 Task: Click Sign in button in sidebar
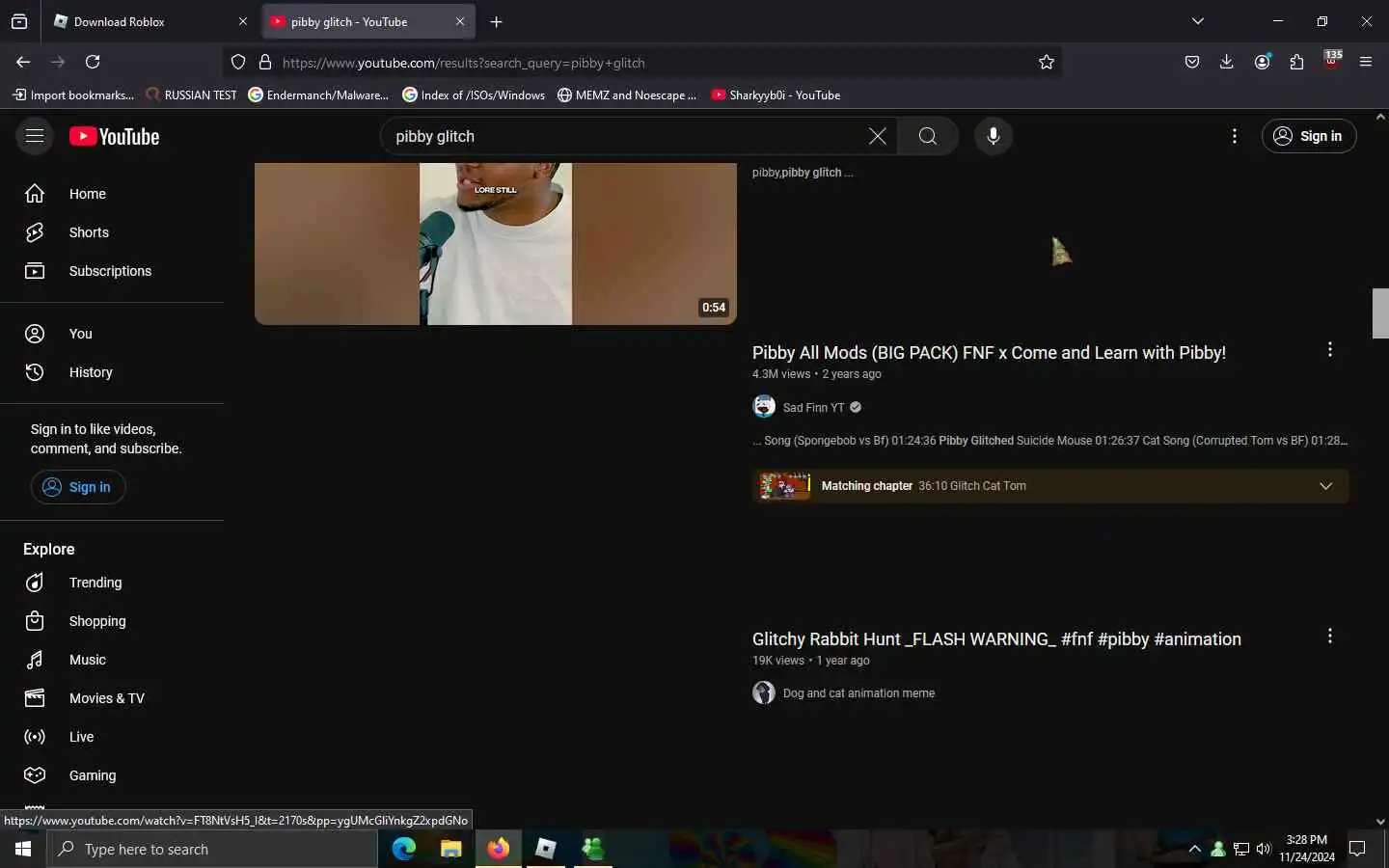[78, 487]
